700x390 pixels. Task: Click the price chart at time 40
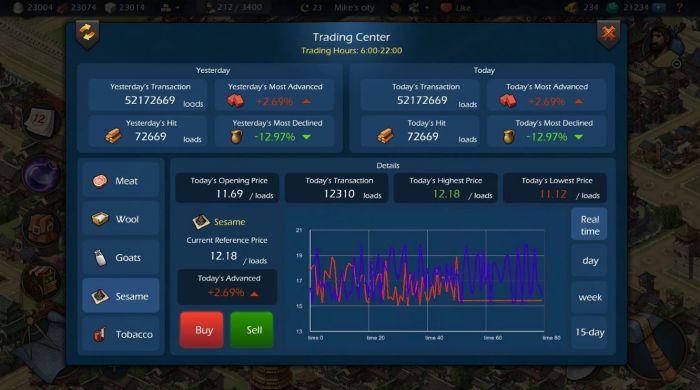[427, 280]
